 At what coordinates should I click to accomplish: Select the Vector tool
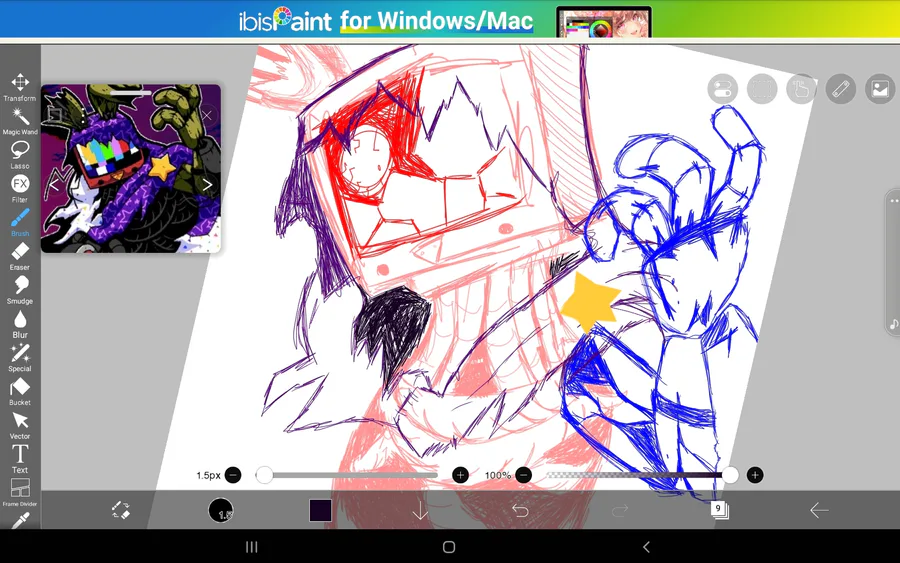point(20,426)
